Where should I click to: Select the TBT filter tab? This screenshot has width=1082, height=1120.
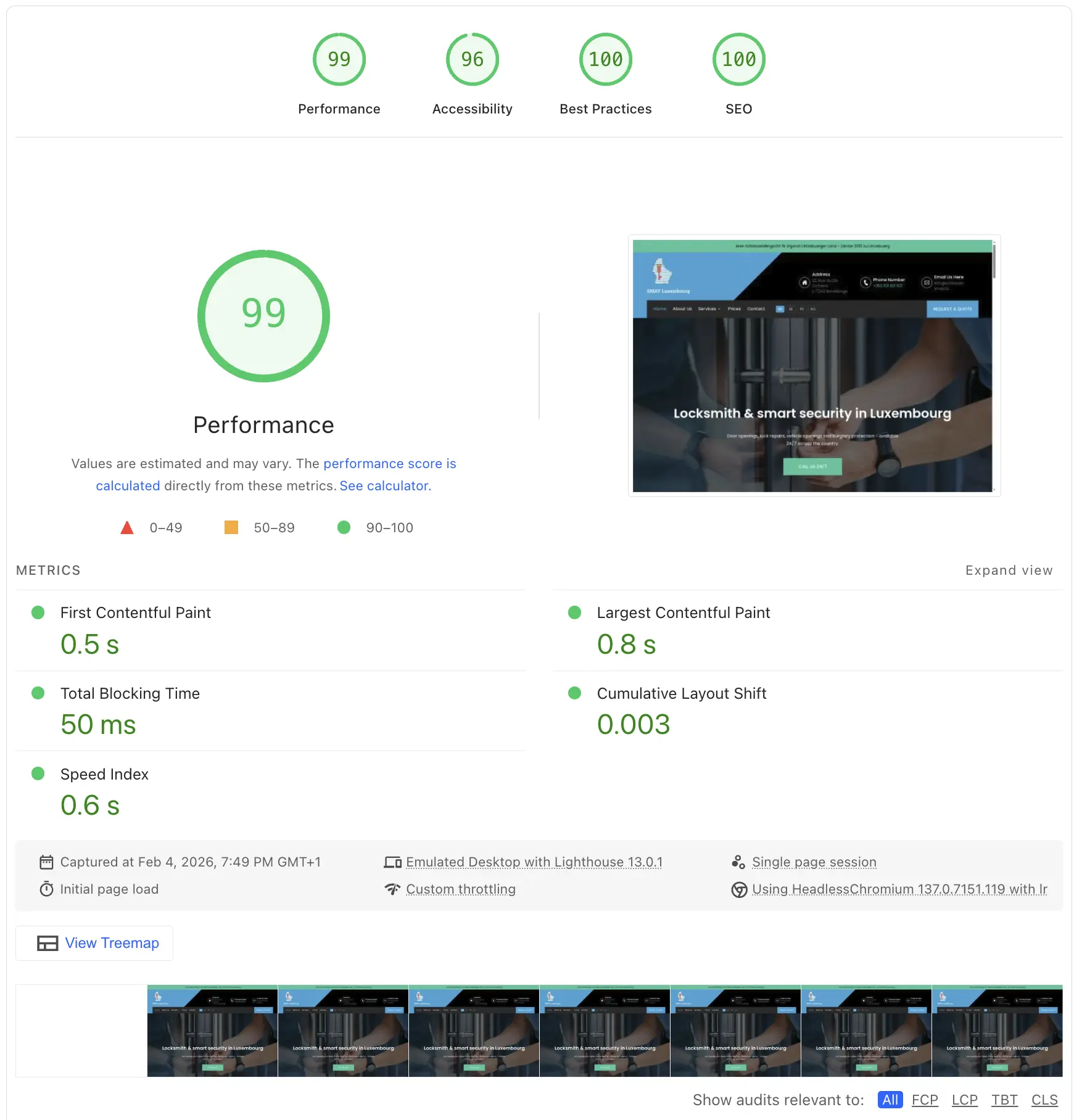(x=1005, y=1100)
